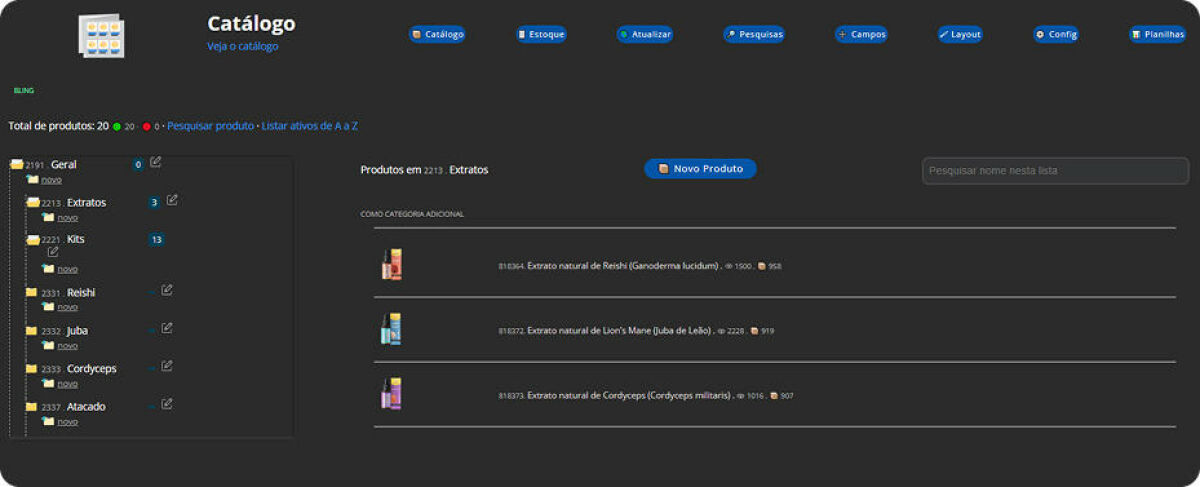Open 'Extrato natural de Cordyceps' product name
1200x487 pixels.
pyautogui.click(x=629, y=396)
